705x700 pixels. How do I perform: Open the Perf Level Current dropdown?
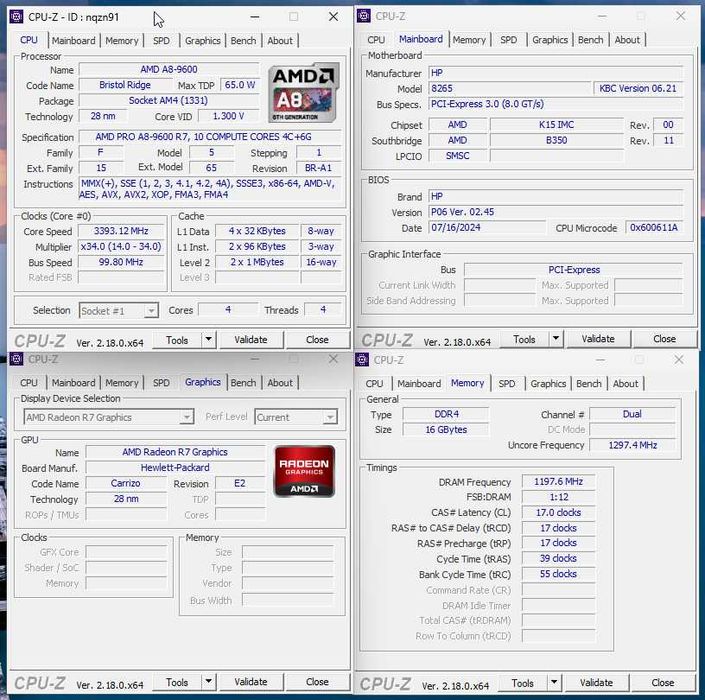296,417
